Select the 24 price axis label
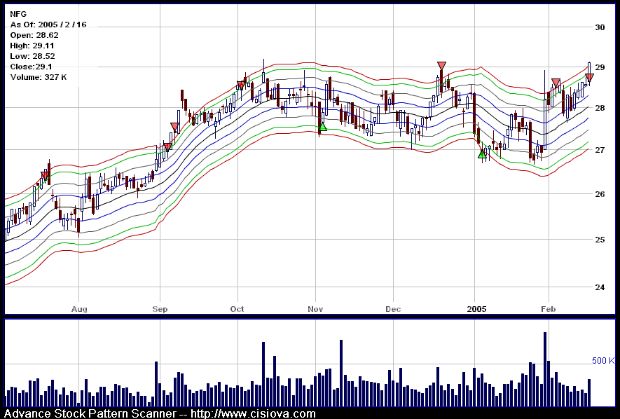Screen dimensions: 620x419 [600, 287]
